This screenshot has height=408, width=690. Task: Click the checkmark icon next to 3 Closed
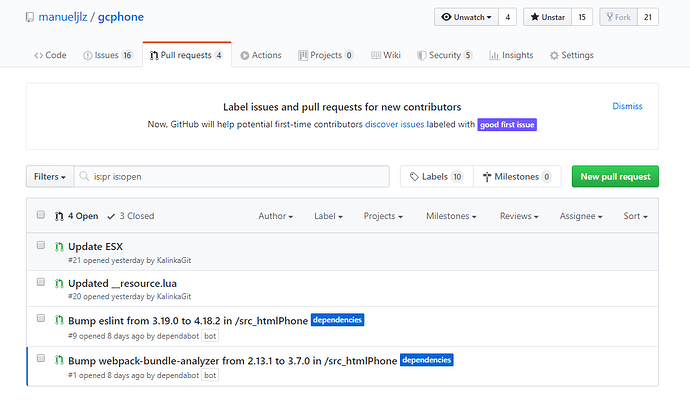111,216
